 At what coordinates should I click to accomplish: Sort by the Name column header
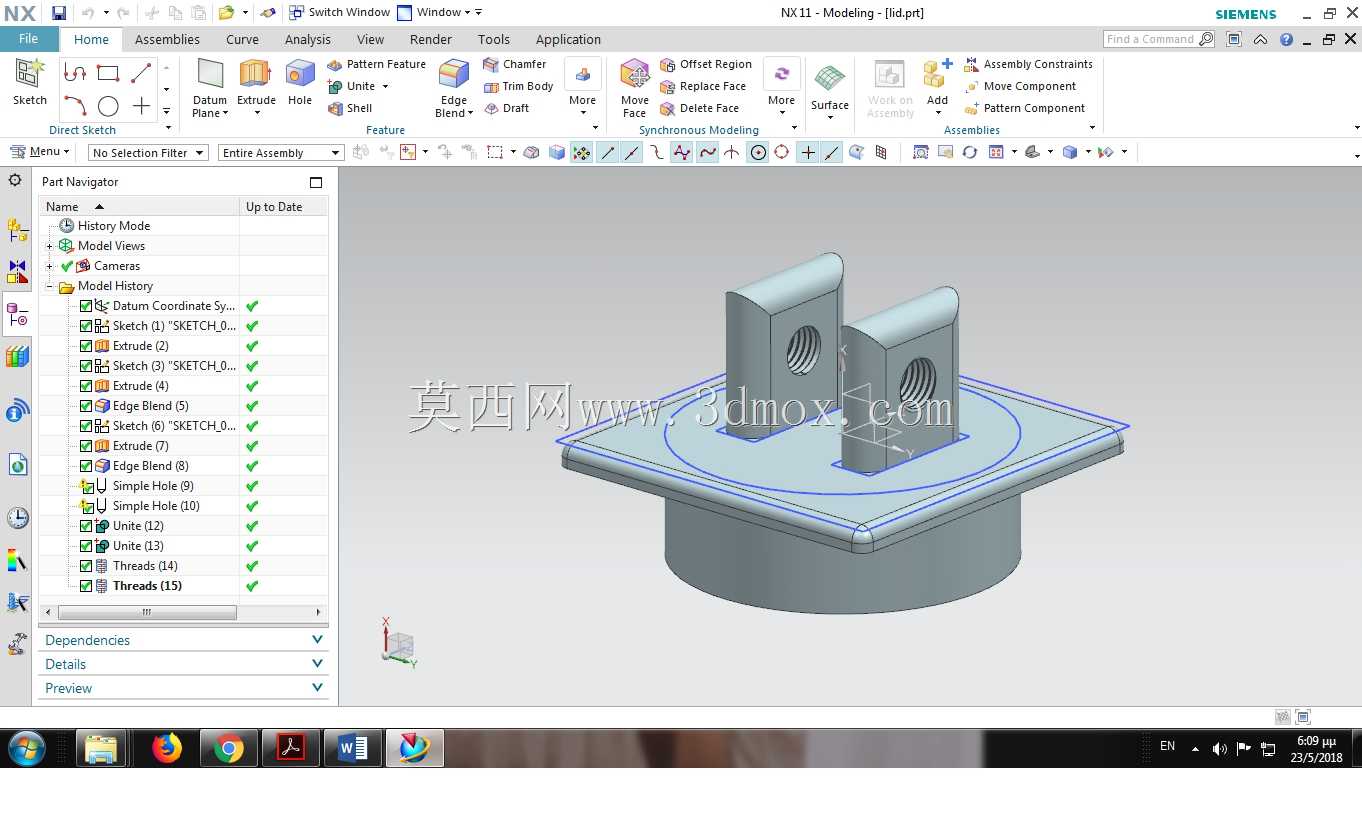[x=139, y=207]
